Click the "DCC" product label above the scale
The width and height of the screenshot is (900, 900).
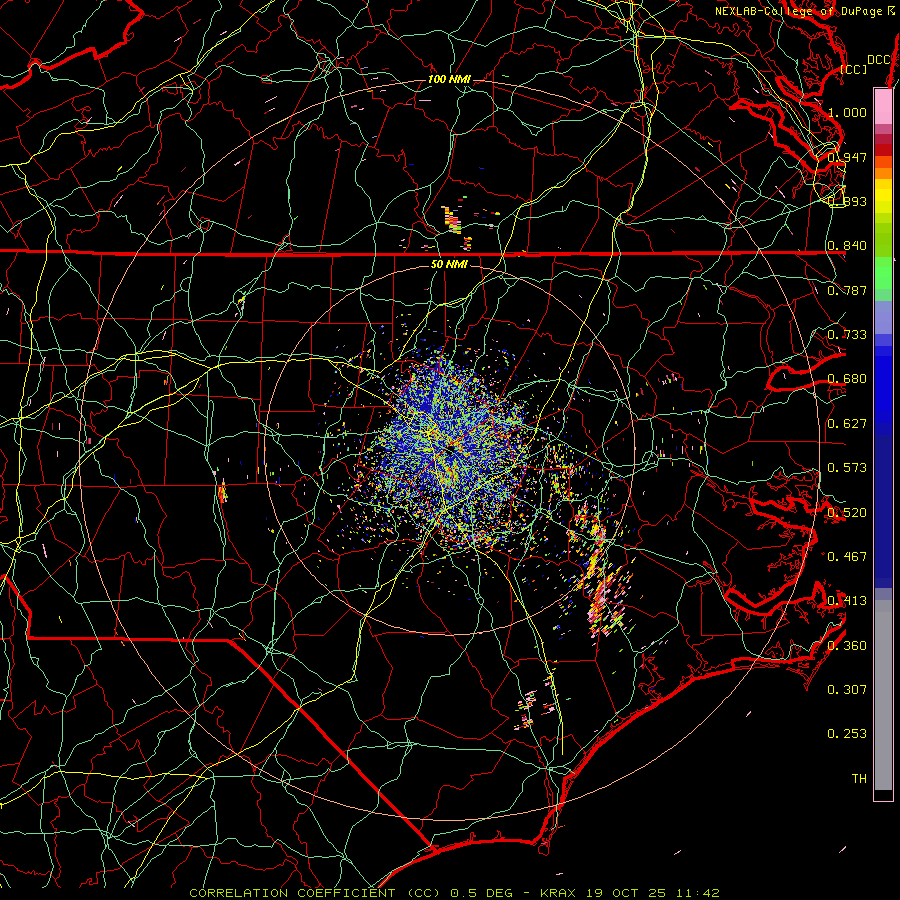(878, 60)
